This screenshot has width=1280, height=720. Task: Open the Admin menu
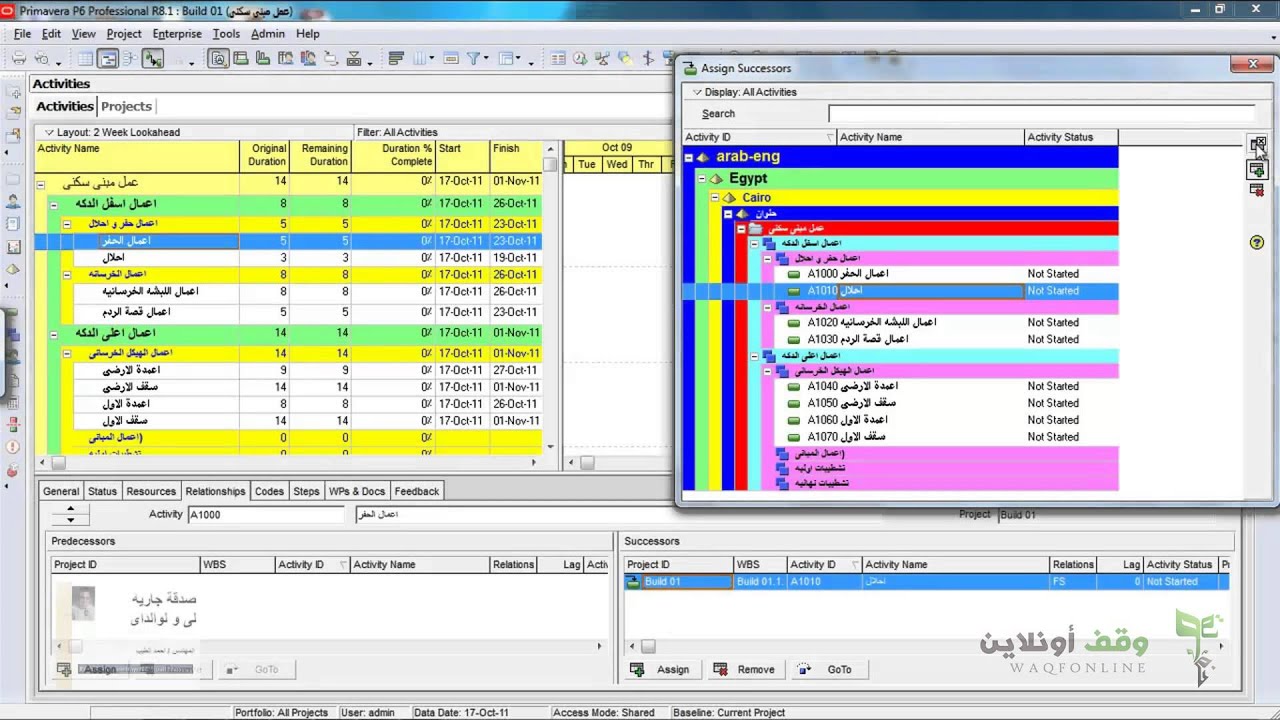(x=268, y=34)
